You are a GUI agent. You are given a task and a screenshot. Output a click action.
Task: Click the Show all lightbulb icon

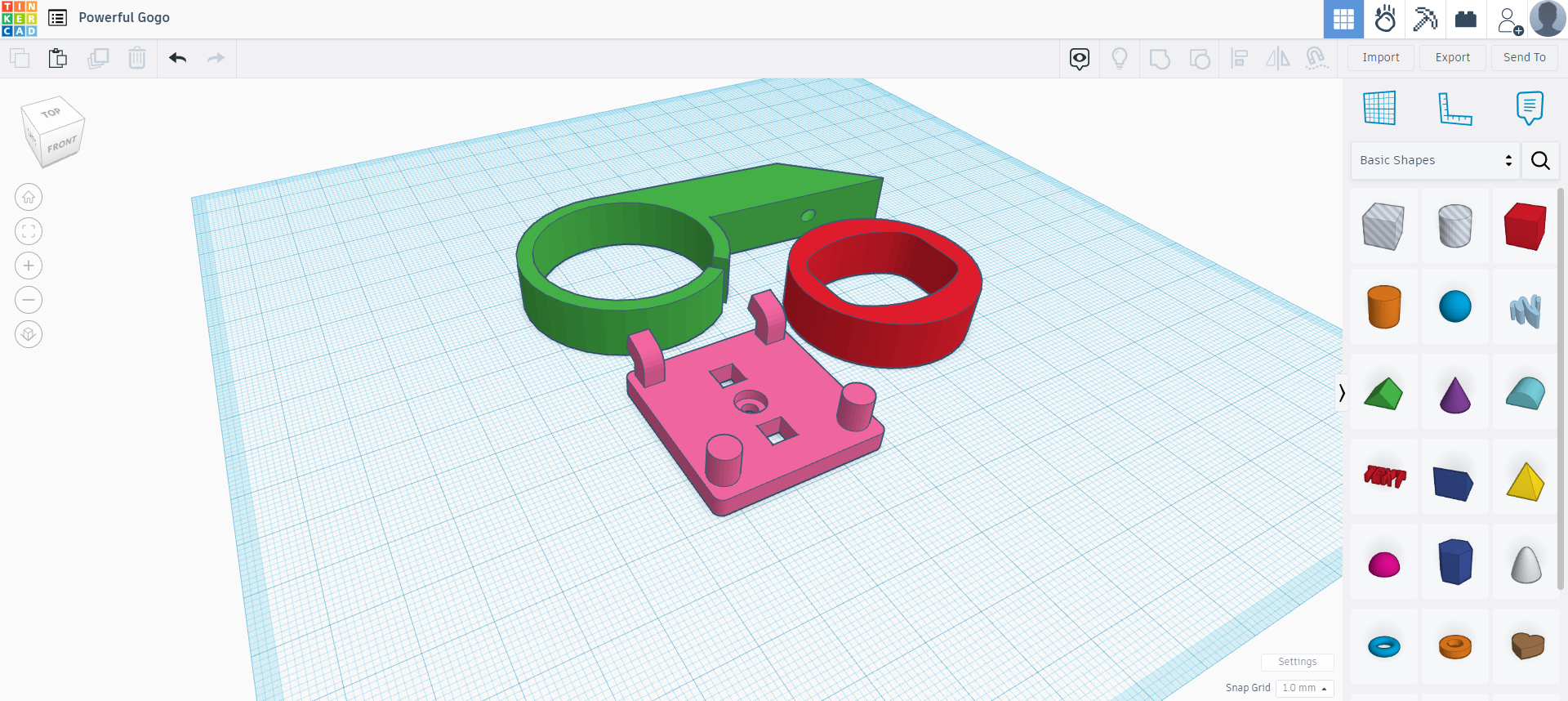point(1120,58)
